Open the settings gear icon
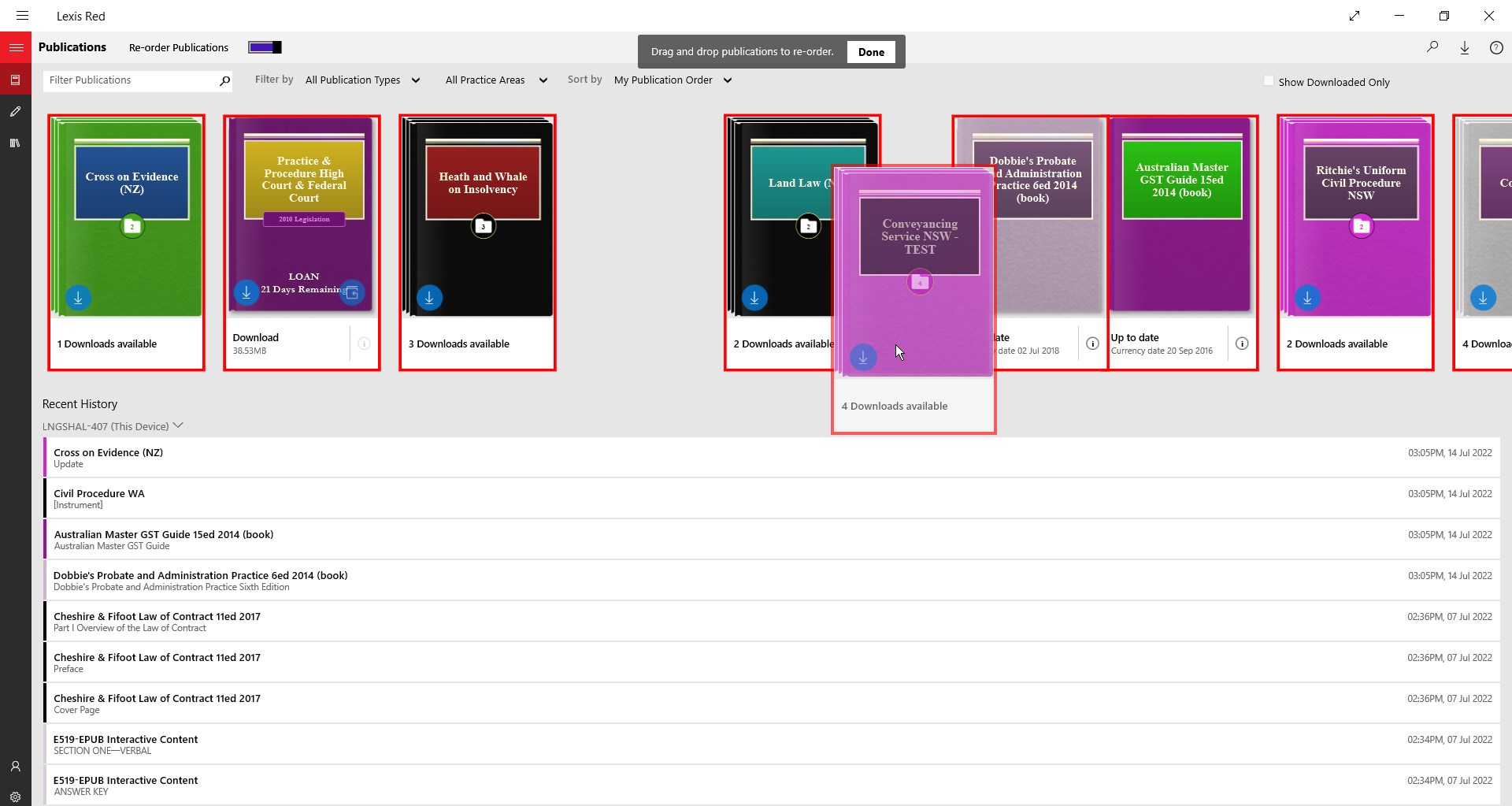The height and width of the screenshot is (806, 1512). [x=16, y=796]
